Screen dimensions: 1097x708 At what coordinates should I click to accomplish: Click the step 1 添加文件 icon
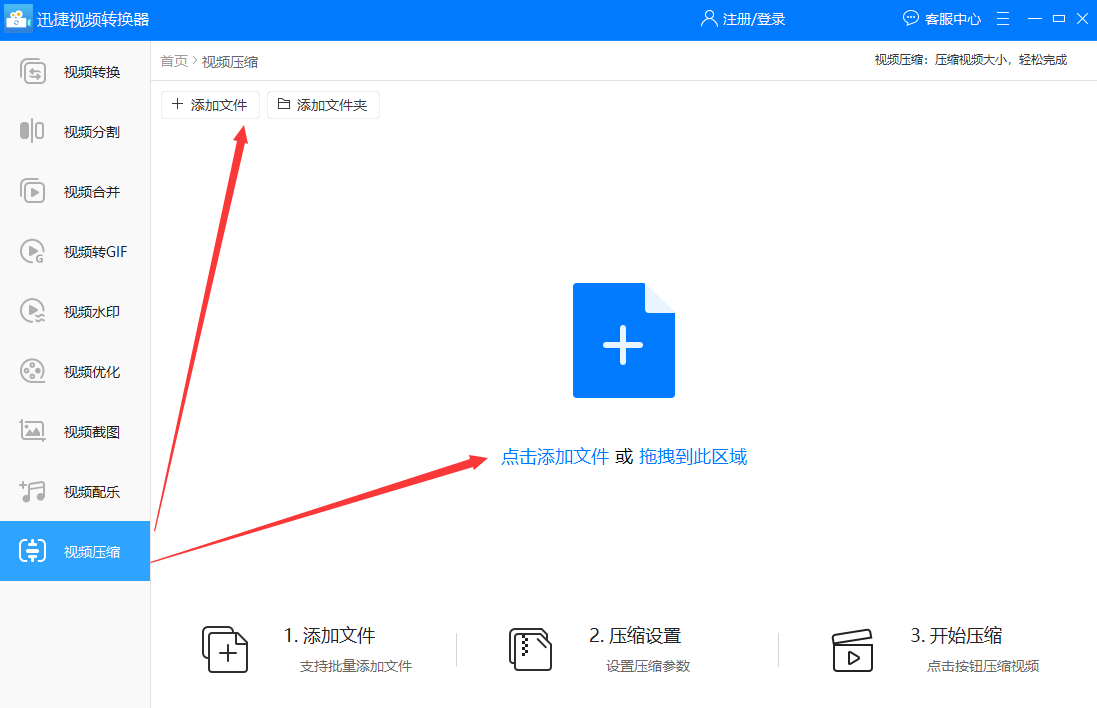[225, 649]
